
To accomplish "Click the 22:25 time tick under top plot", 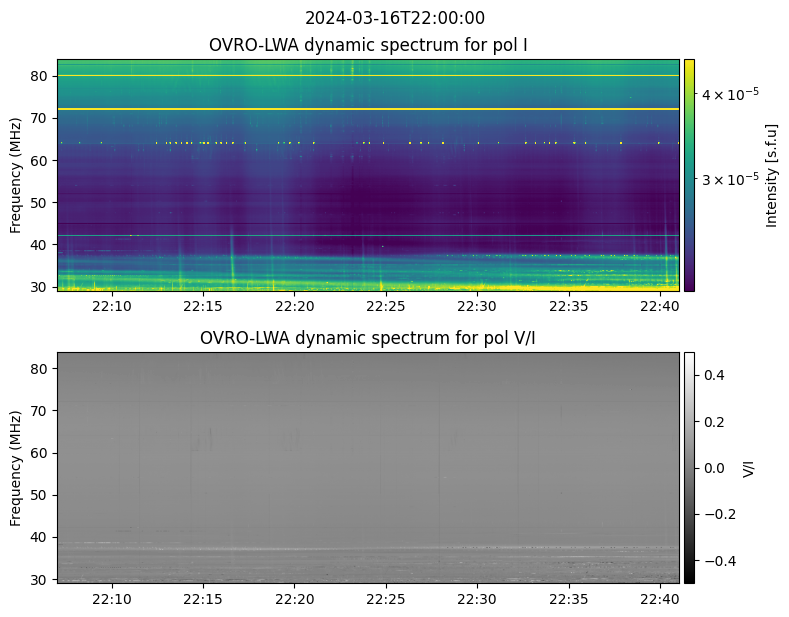I will point(385,306).
